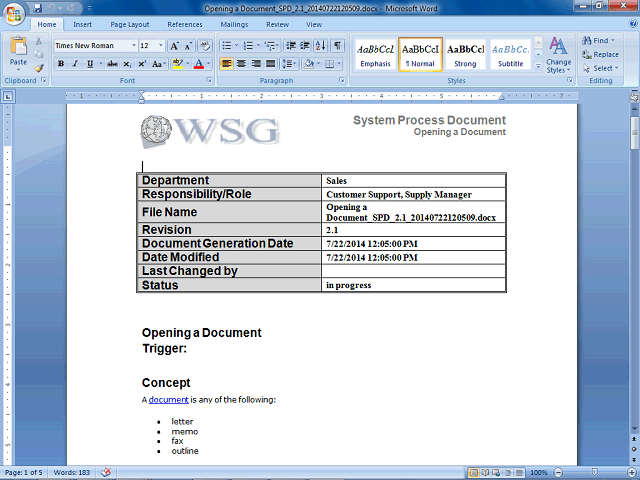The width and height of the screenshot is (640, 480).
Task: Grow font size button
Action: [174, 46]
